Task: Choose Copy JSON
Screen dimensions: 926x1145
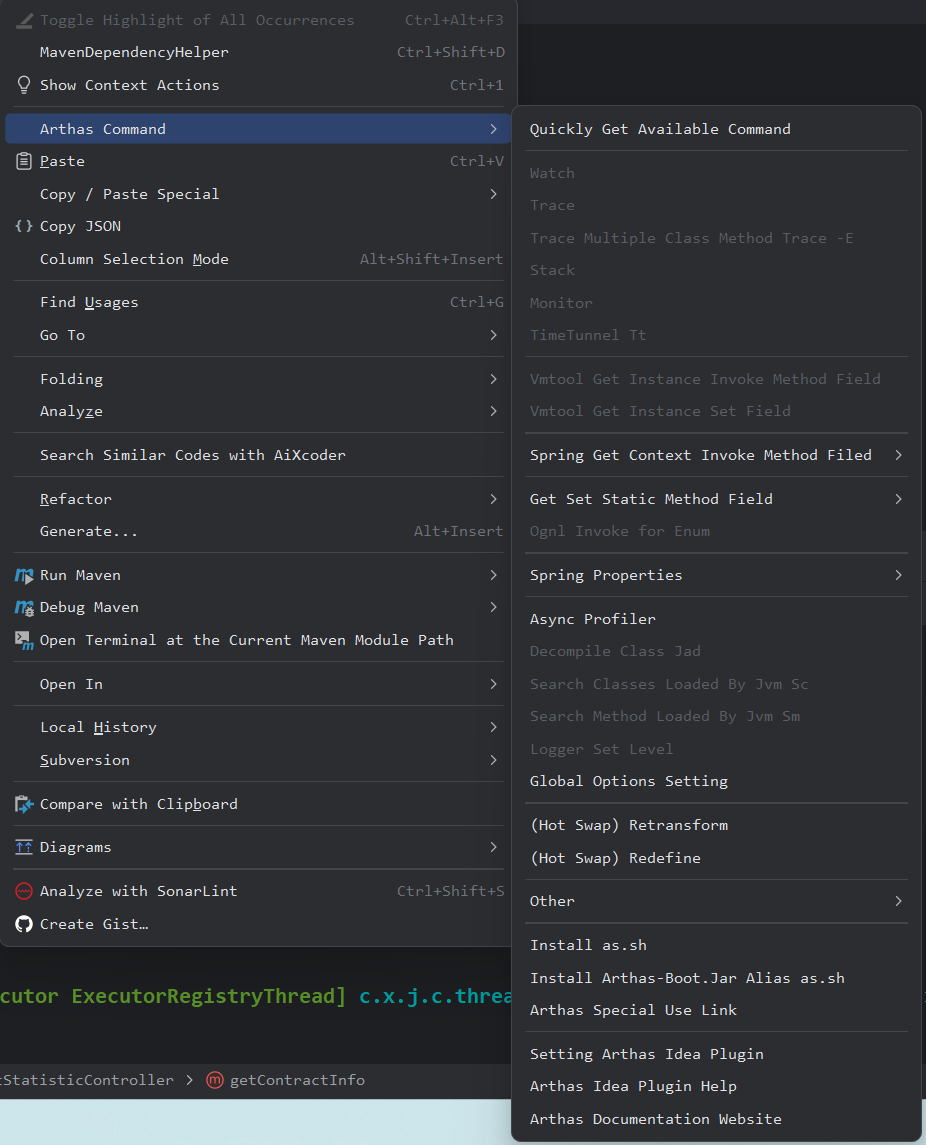Action: 258,226
